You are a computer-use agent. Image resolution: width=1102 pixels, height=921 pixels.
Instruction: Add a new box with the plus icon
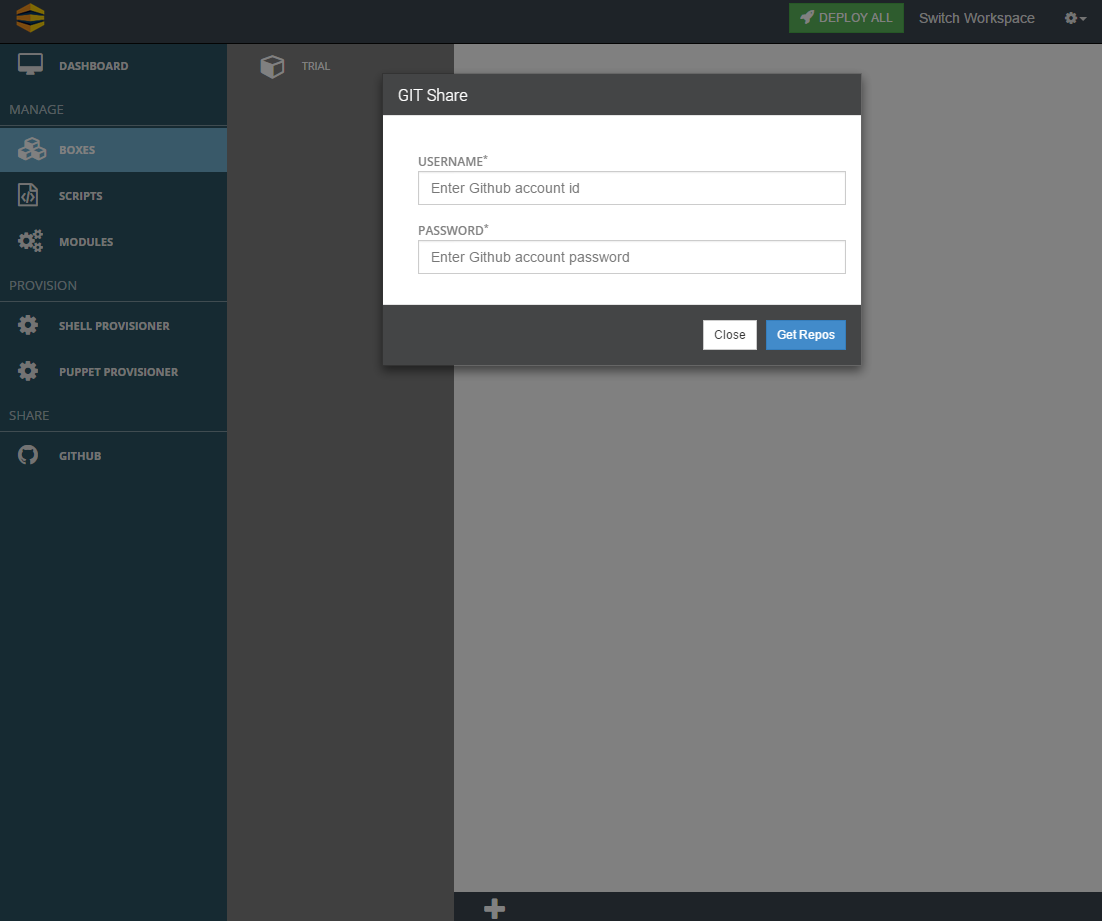[493, 908]
